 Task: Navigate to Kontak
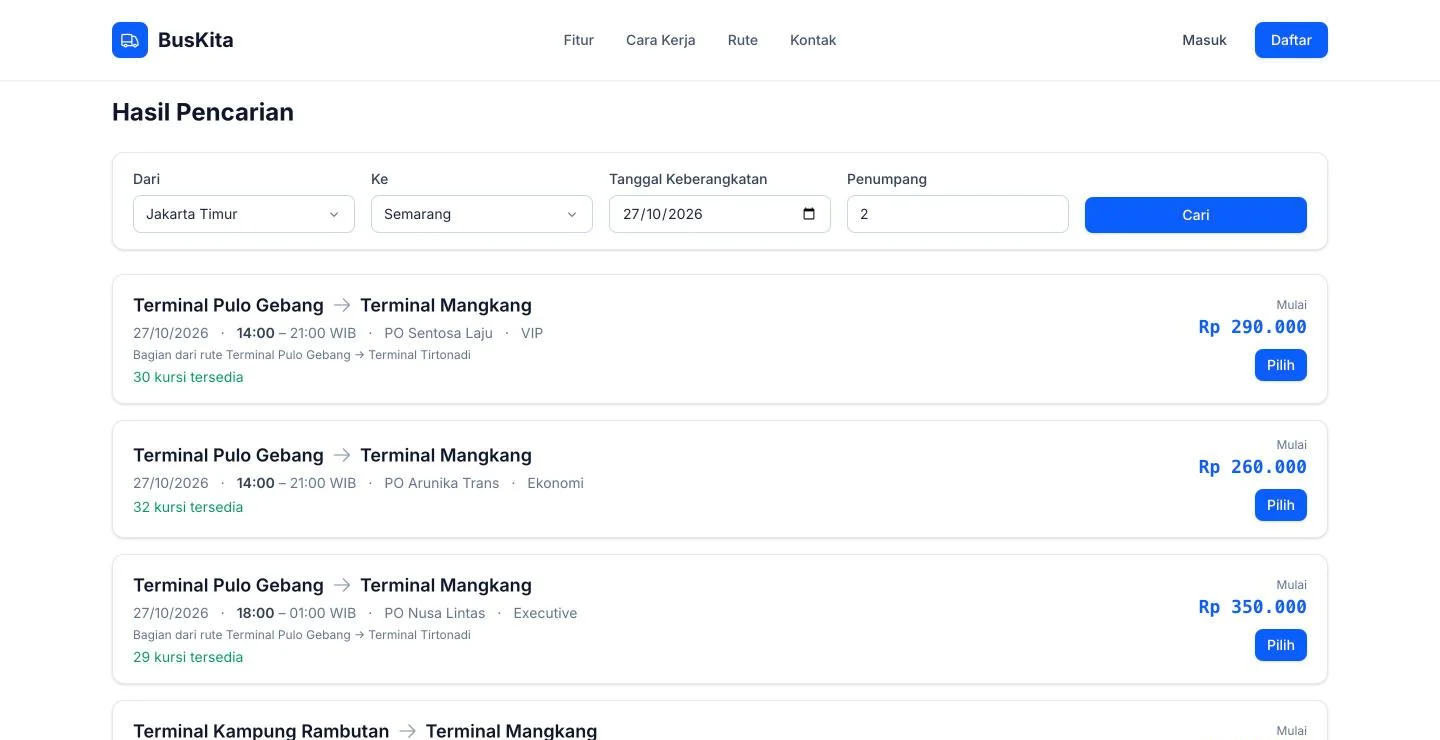pos(813,40)
